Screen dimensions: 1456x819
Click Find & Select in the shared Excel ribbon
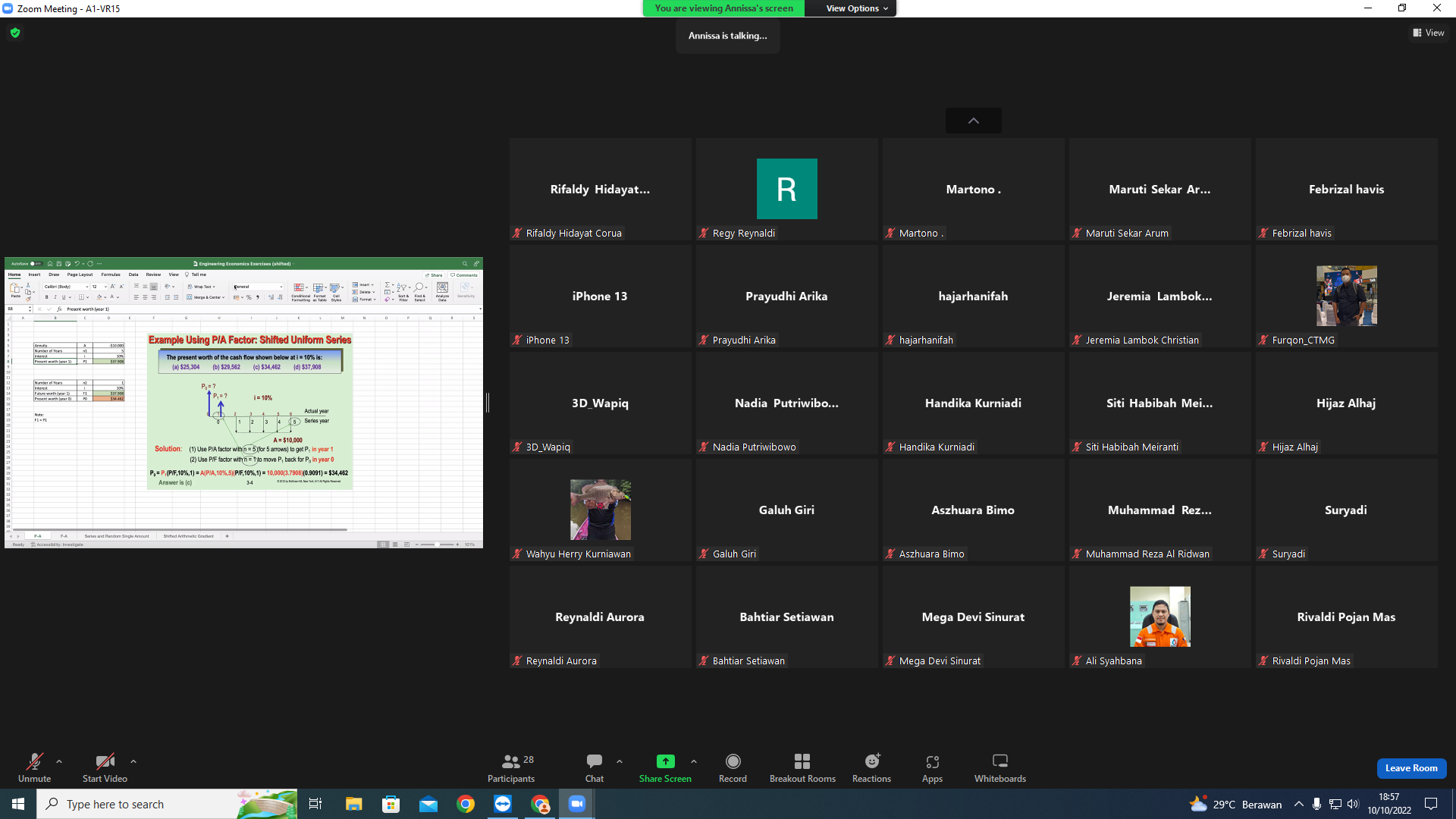[x=419, y=292]
